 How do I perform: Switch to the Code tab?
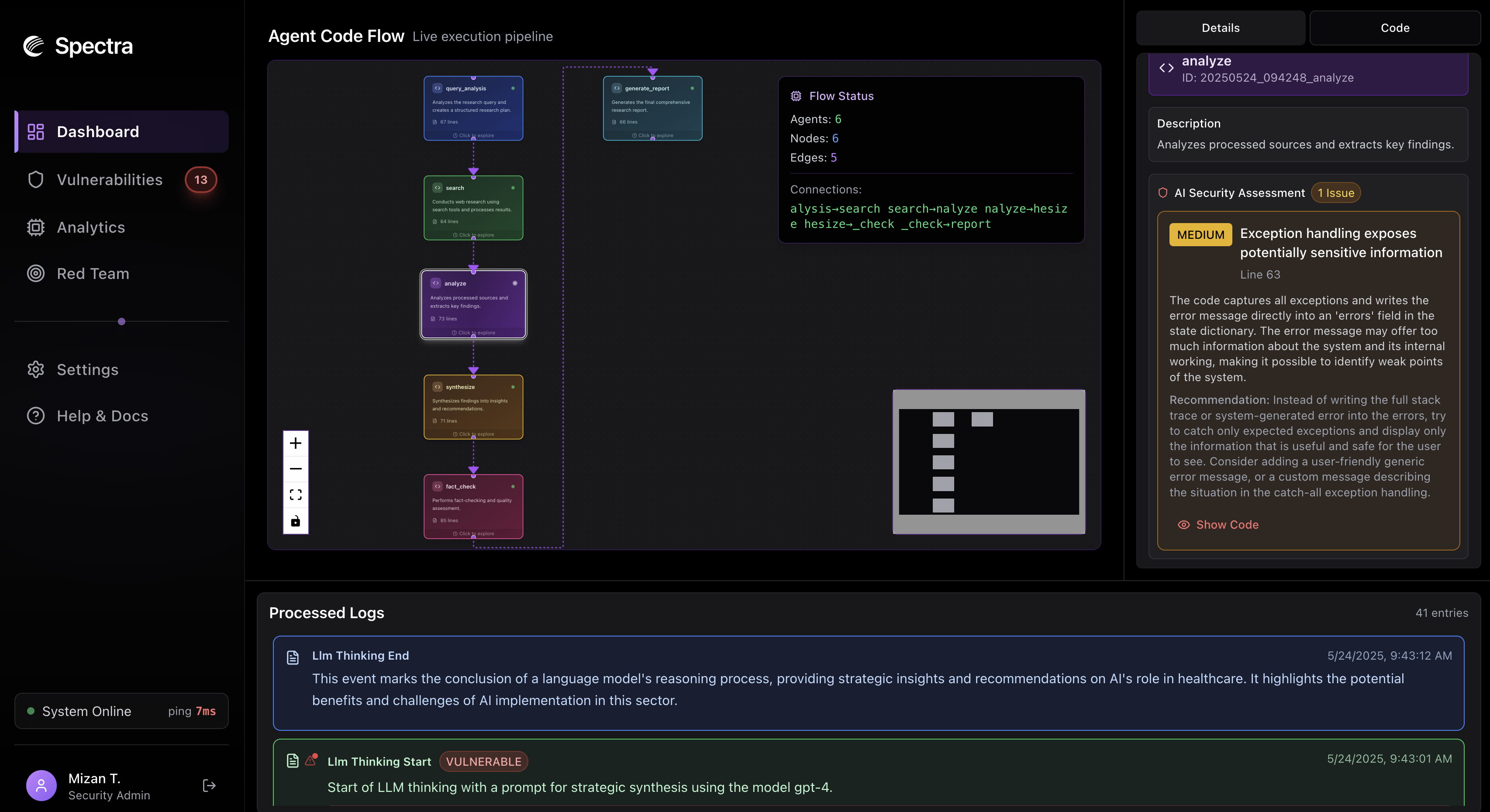1394,28
